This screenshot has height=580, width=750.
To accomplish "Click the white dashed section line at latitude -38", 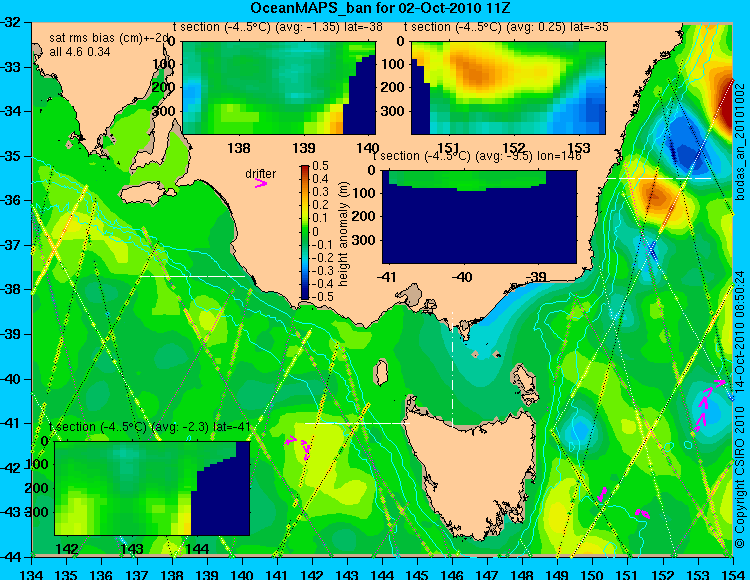I will (192, 276).
